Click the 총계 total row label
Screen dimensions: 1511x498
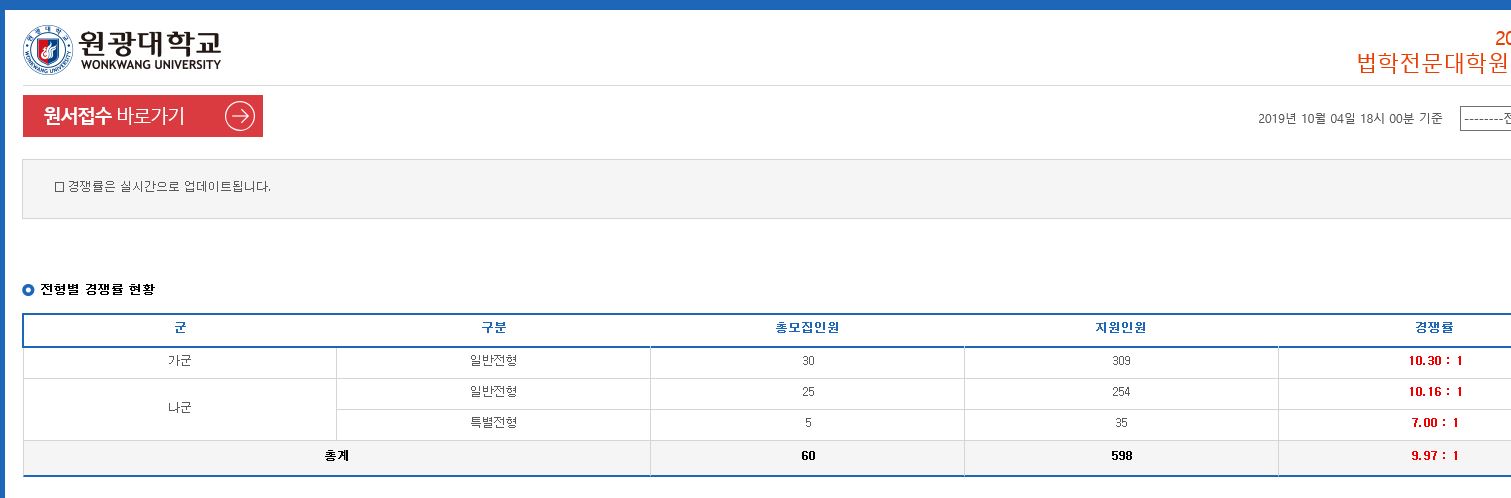point(337,456)
